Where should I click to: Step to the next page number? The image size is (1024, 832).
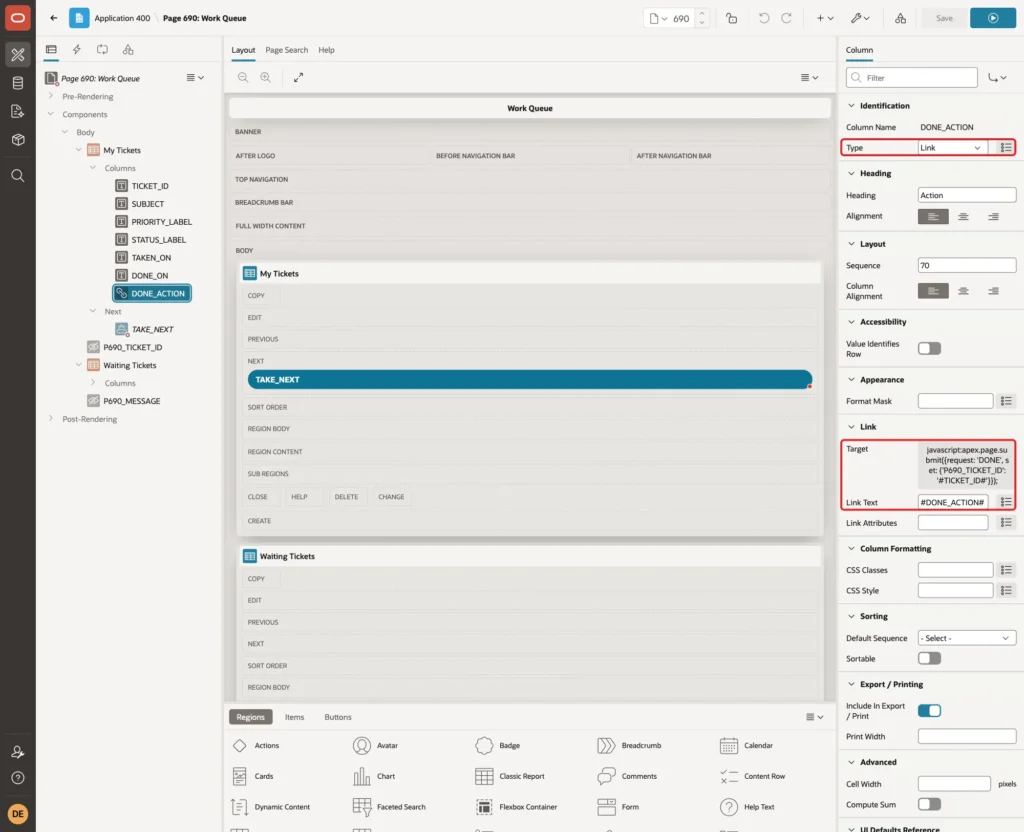coord(702,13)
